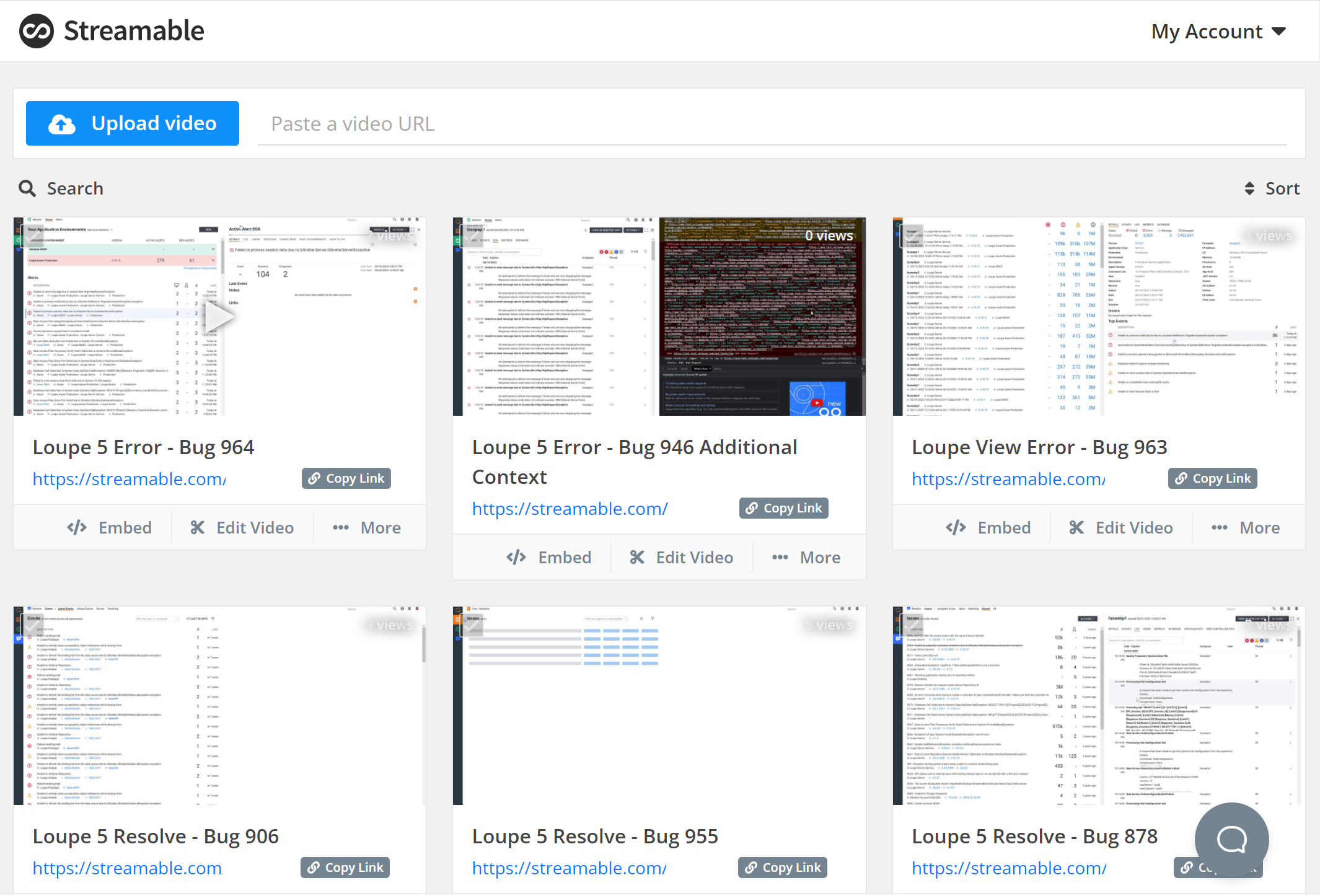The image size is (1320, 896).
Task: Open Sort dropdown for video ordering
Action: [1271, 187]
